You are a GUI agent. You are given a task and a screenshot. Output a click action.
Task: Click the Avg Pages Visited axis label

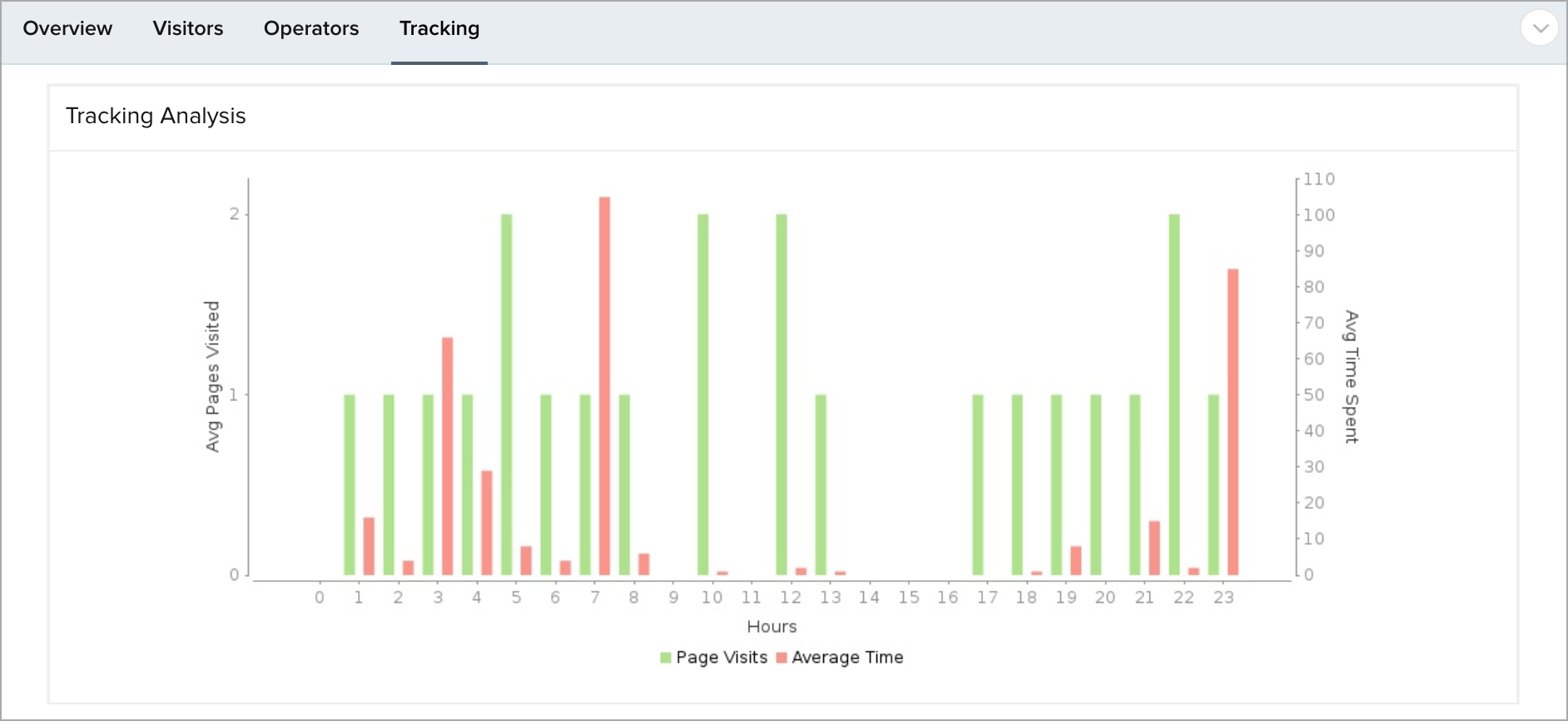pyautogui.click(x=212, y=376)
